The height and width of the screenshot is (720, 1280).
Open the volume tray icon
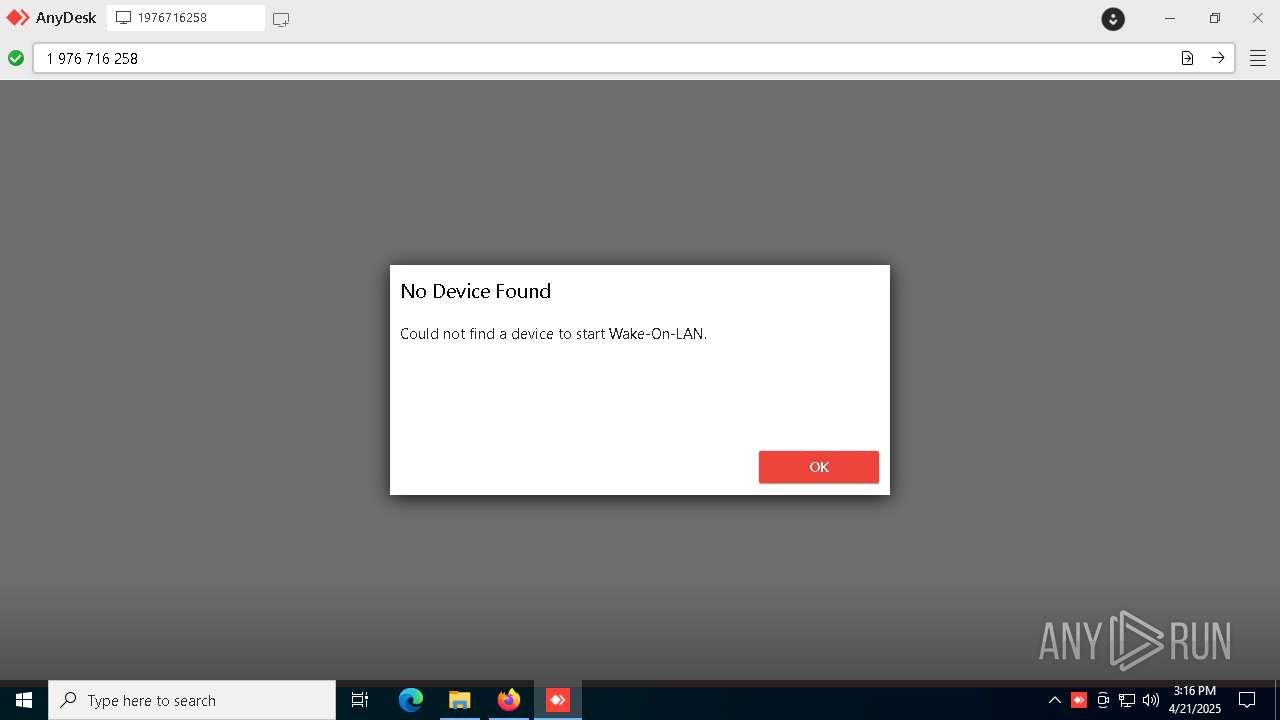click(1151, 700)
